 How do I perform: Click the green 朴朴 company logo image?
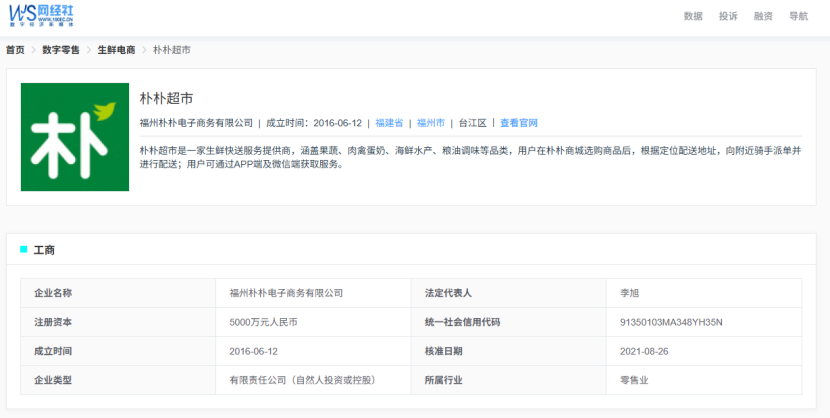point(75,137)
